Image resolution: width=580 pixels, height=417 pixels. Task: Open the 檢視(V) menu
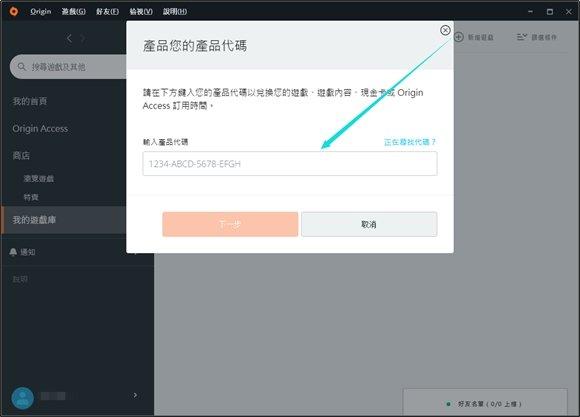[141, 11]
